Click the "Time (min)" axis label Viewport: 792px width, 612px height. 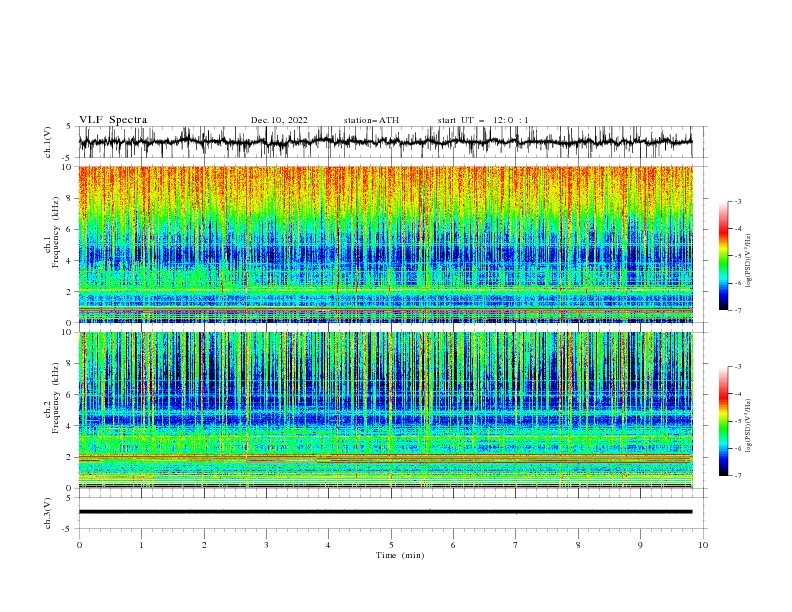400,555
